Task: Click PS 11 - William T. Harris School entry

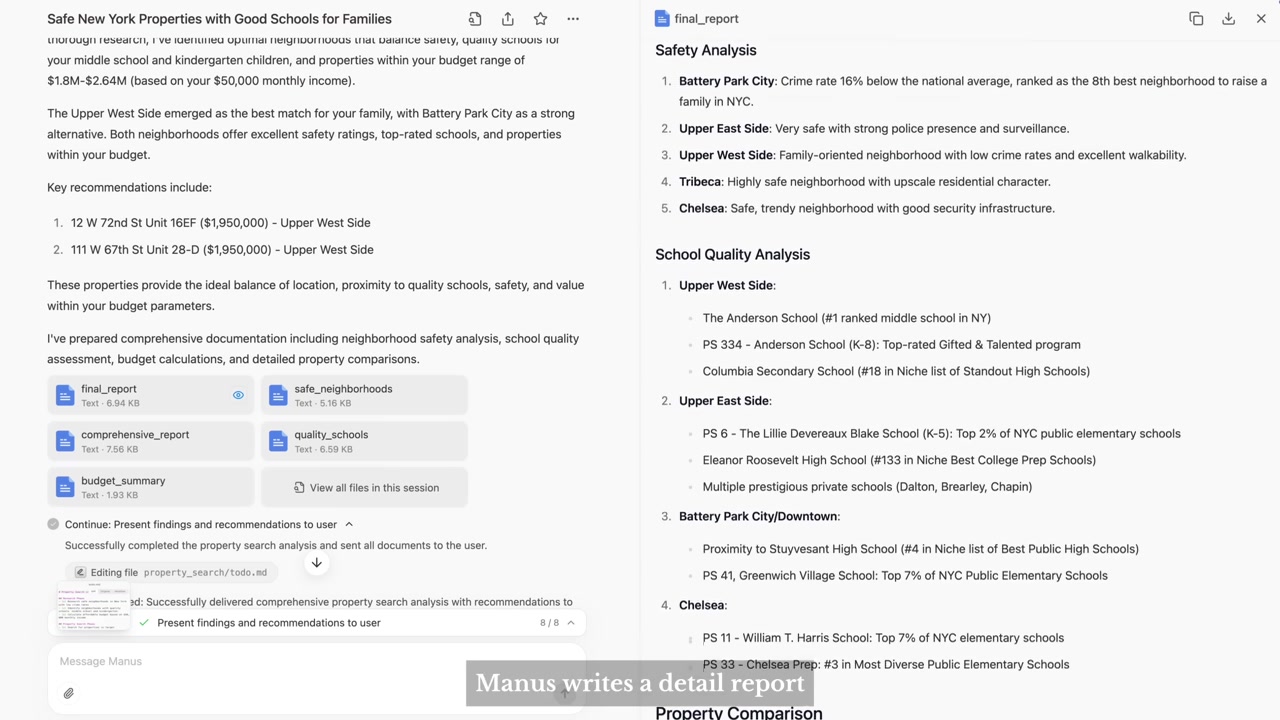Action: 883,638
